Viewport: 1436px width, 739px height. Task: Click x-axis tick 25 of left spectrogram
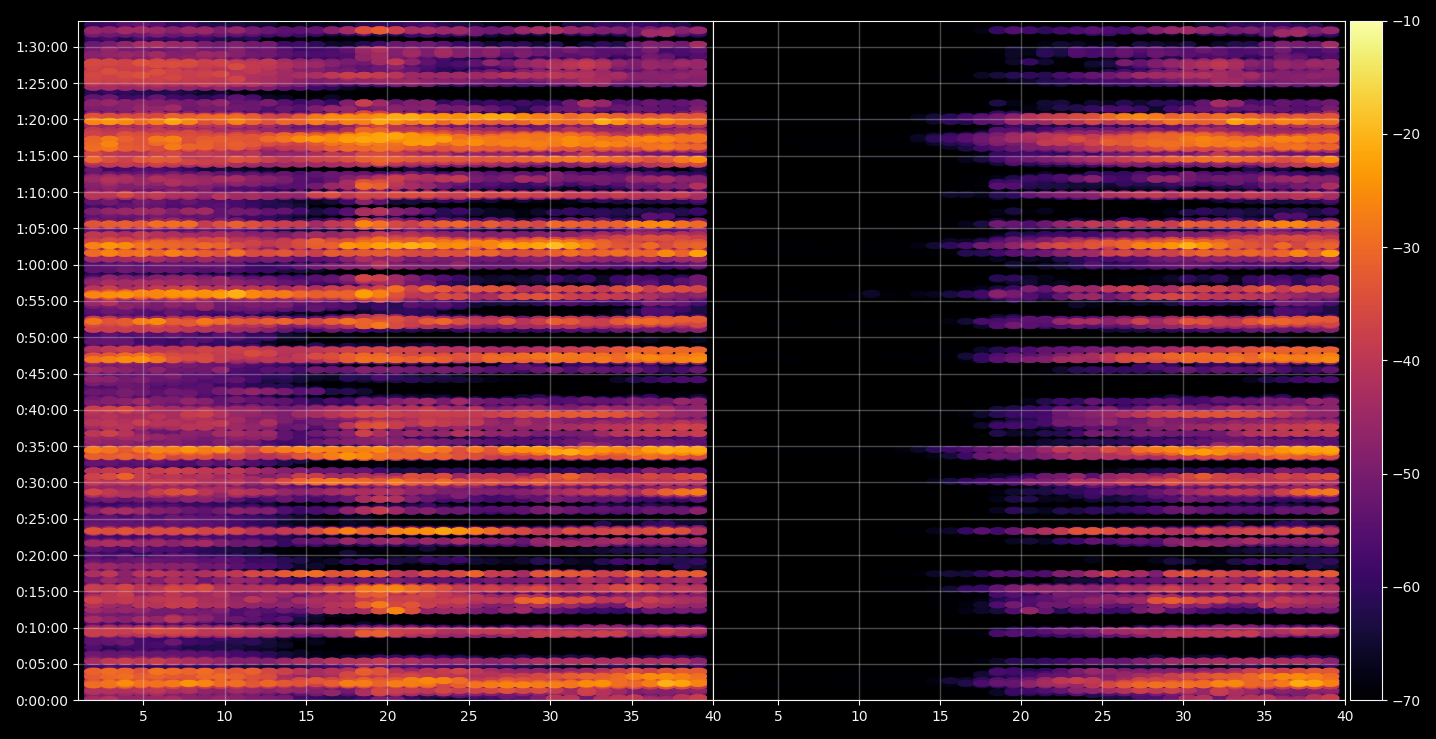coord(469,716)
